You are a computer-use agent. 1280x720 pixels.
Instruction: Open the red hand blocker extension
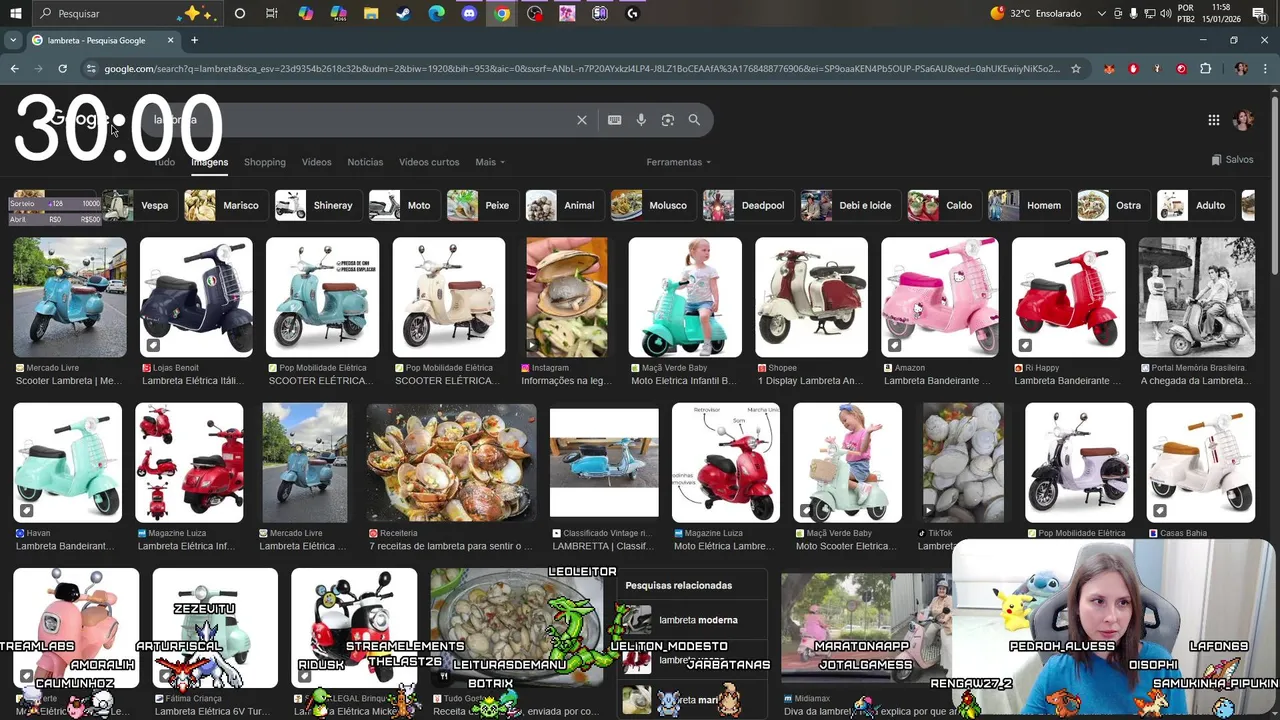pos(1133,69)
